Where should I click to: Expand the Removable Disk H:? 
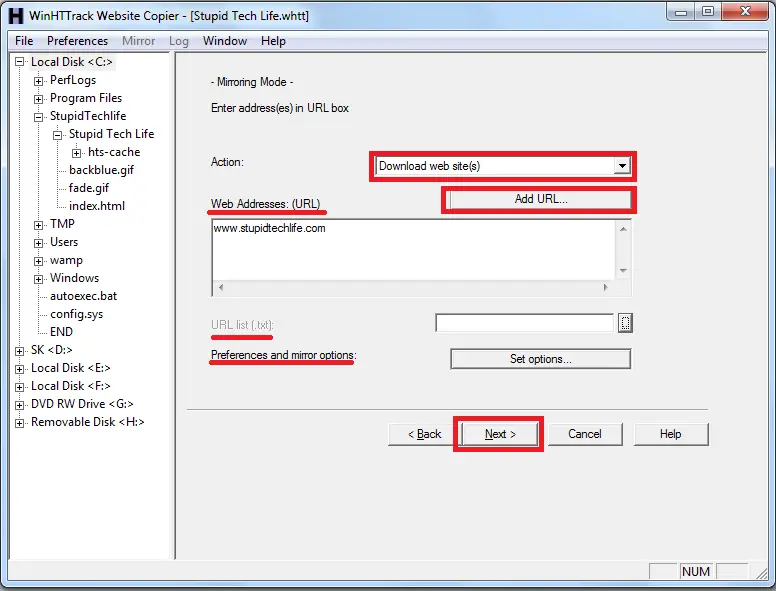(x=19, y=423)
